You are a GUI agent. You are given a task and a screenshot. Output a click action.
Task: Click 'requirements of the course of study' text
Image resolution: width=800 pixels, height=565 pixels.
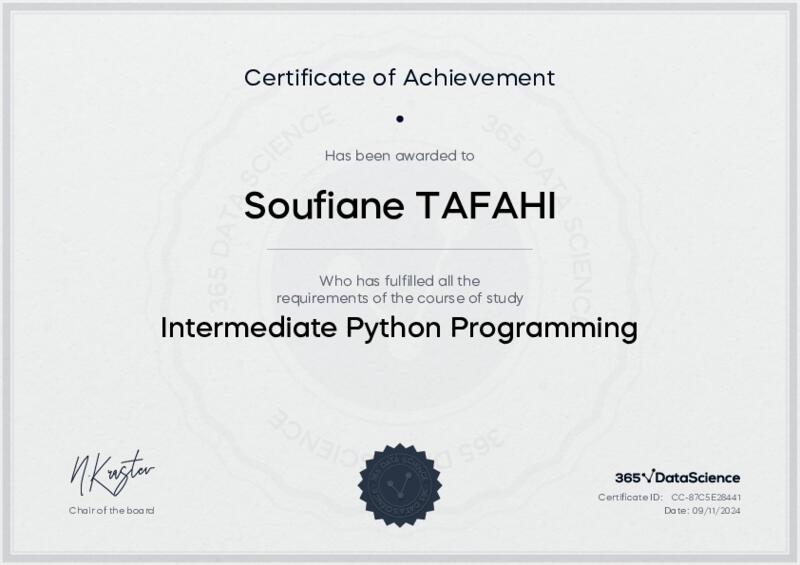coord(399,297)
